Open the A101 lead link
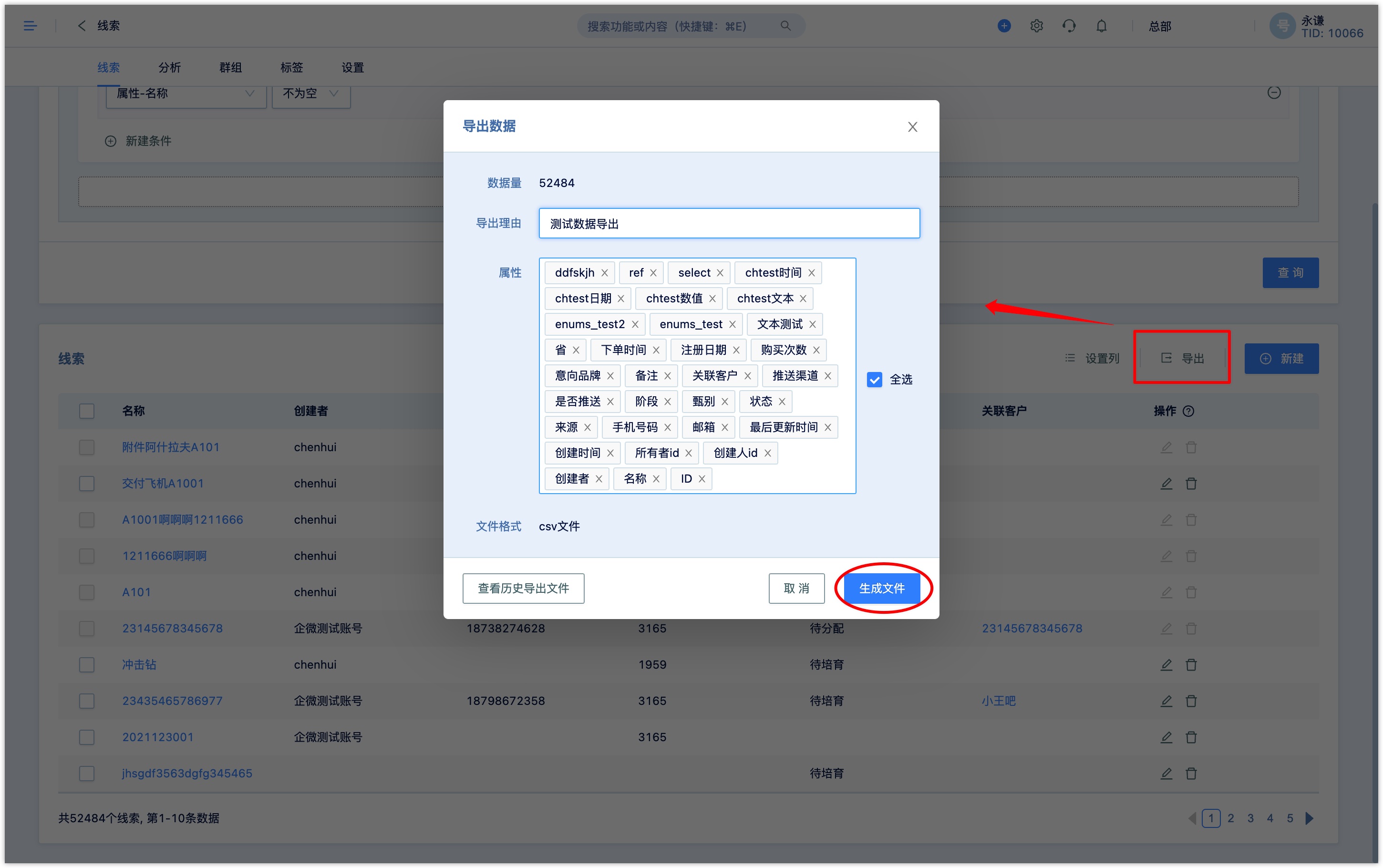Image resolution: width=1383 pixels, height=868 pixels. tap(136, 592)
